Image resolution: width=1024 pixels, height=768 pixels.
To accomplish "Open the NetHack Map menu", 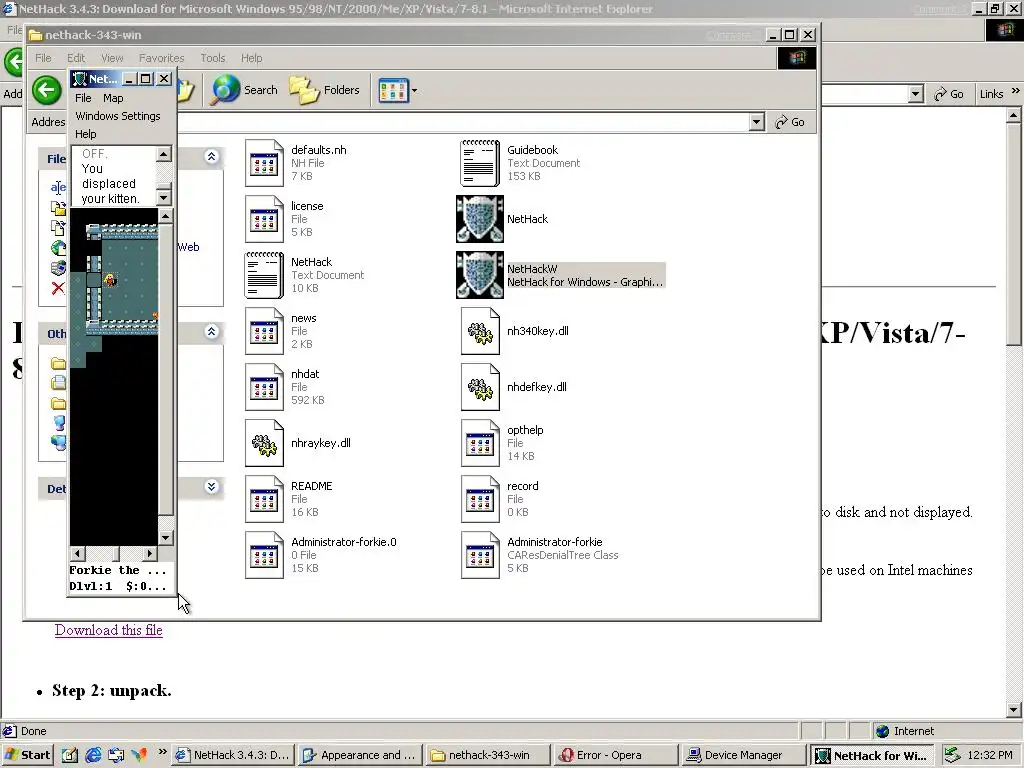I will 113,98.
